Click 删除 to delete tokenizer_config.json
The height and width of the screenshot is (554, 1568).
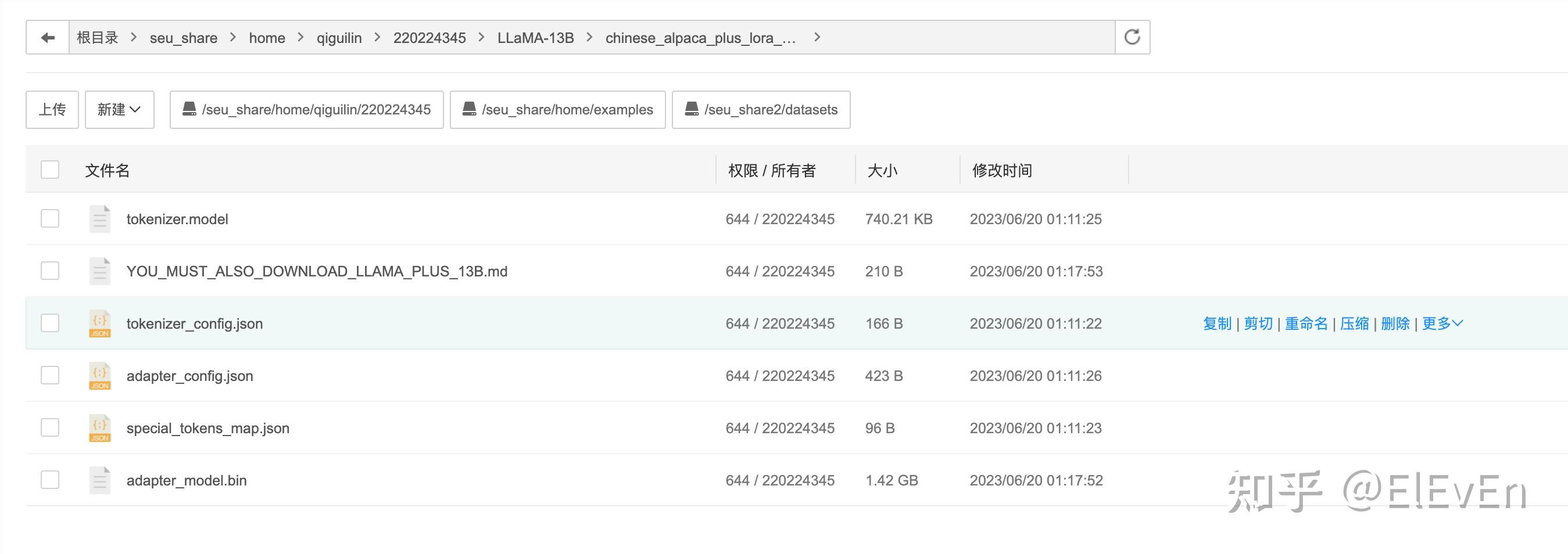pyautogui.click(x=1395, y=323)
